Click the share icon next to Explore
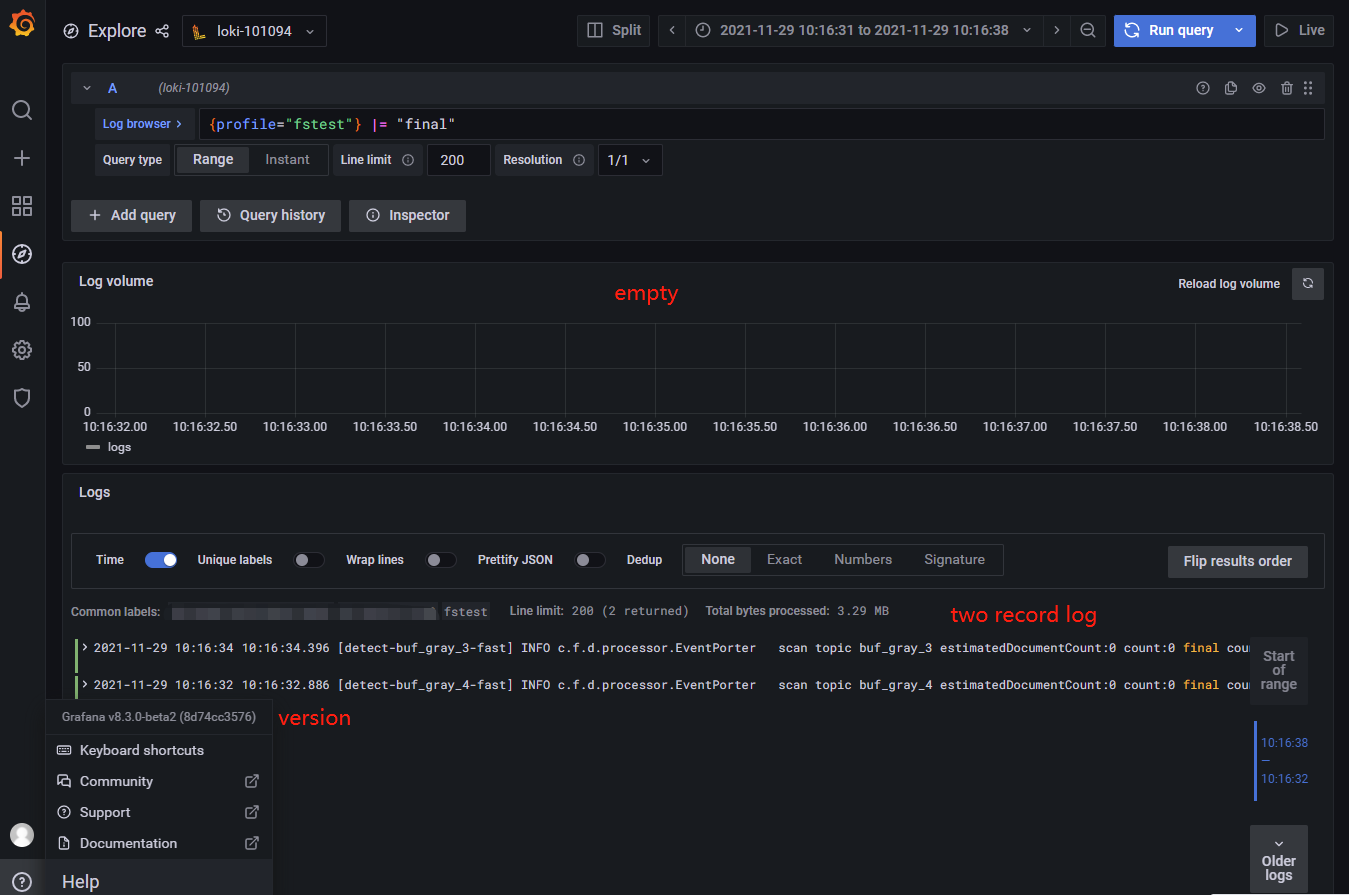The height and width of the screenshot is (895, 1349). coord(163,31)
